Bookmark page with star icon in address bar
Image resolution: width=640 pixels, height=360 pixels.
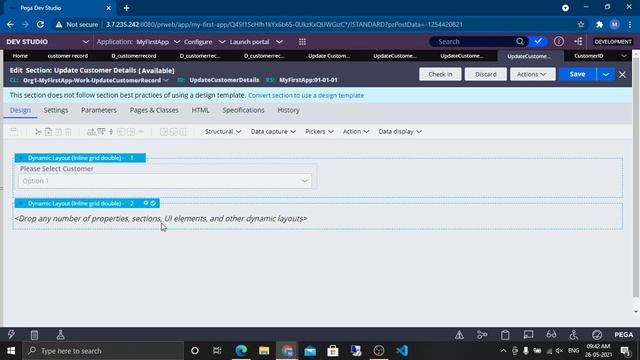pyautogui.click(x=581, y=24)
